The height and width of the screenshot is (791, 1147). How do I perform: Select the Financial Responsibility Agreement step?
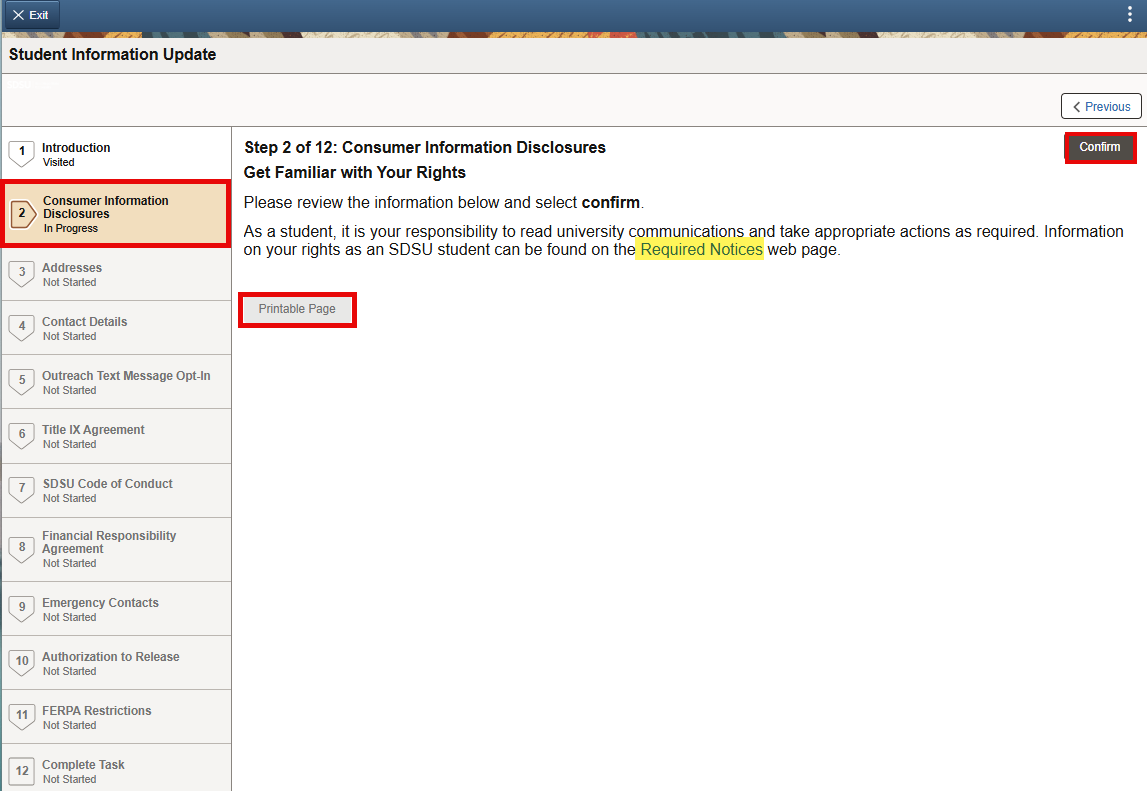click(x=115, y=548)
